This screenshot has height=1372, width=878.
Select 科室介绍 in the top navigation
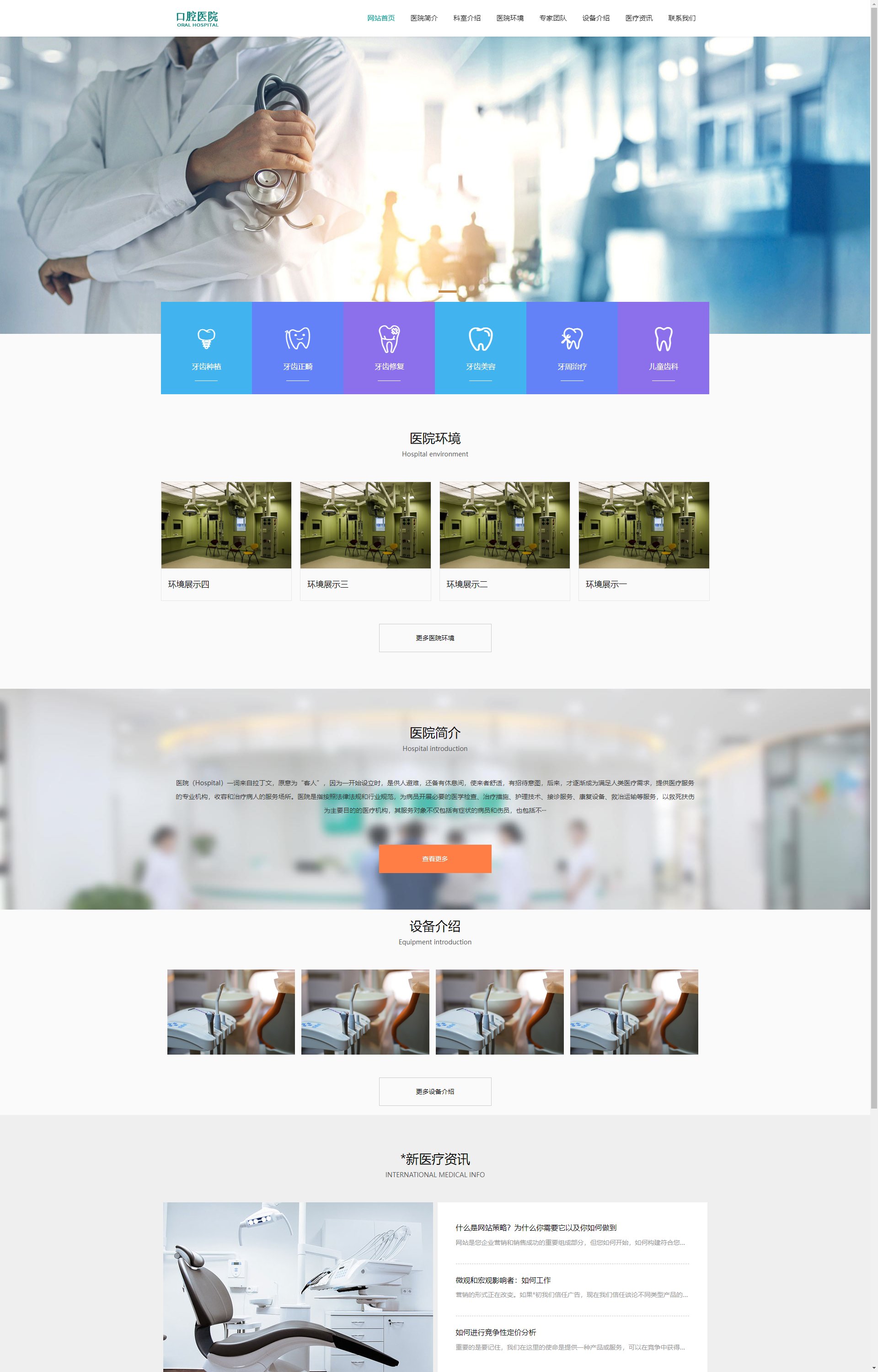466,18
